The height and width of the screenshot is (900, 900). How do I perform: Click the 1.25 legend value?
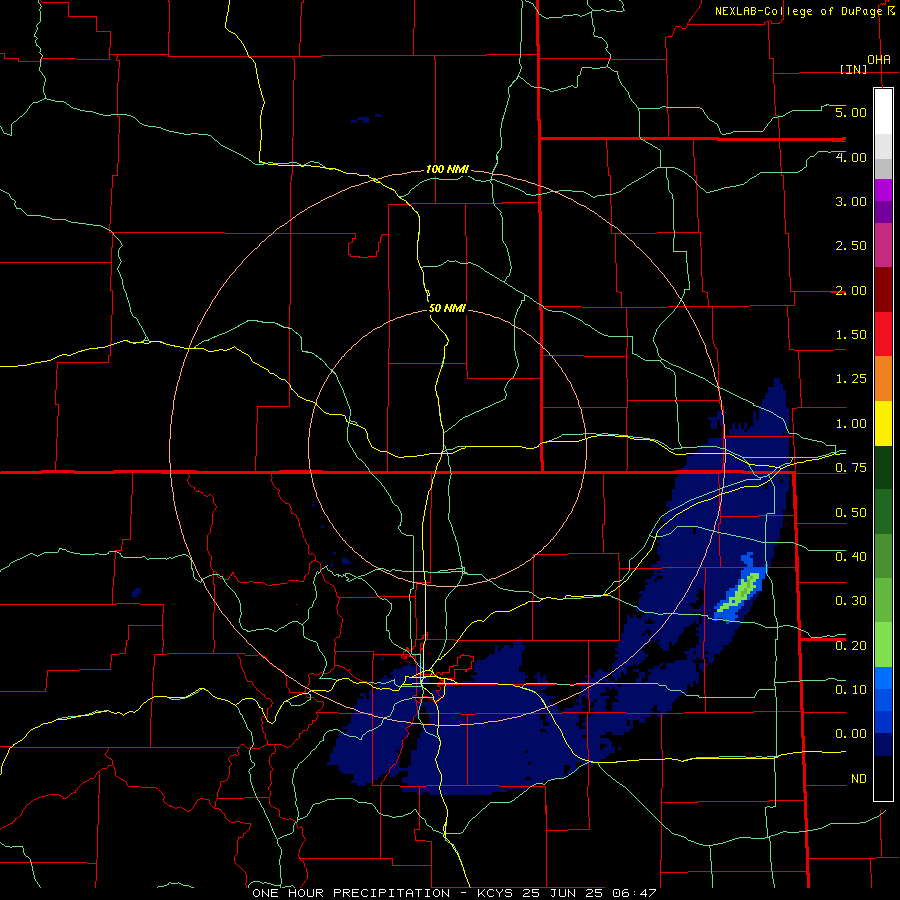851,379
